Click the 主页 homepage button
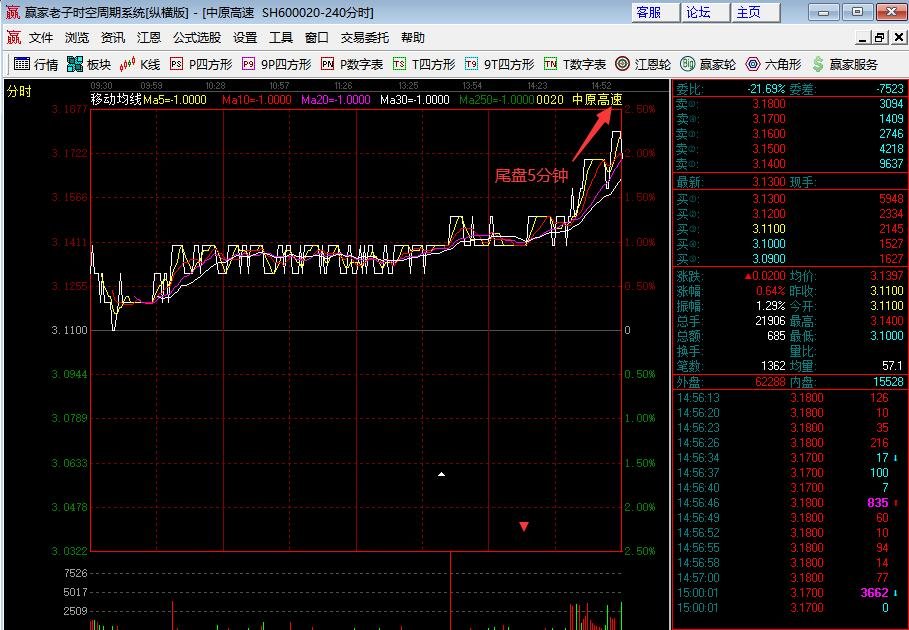Image resolution: width=909 pixels, height=630 pixels. pos(756,12)
